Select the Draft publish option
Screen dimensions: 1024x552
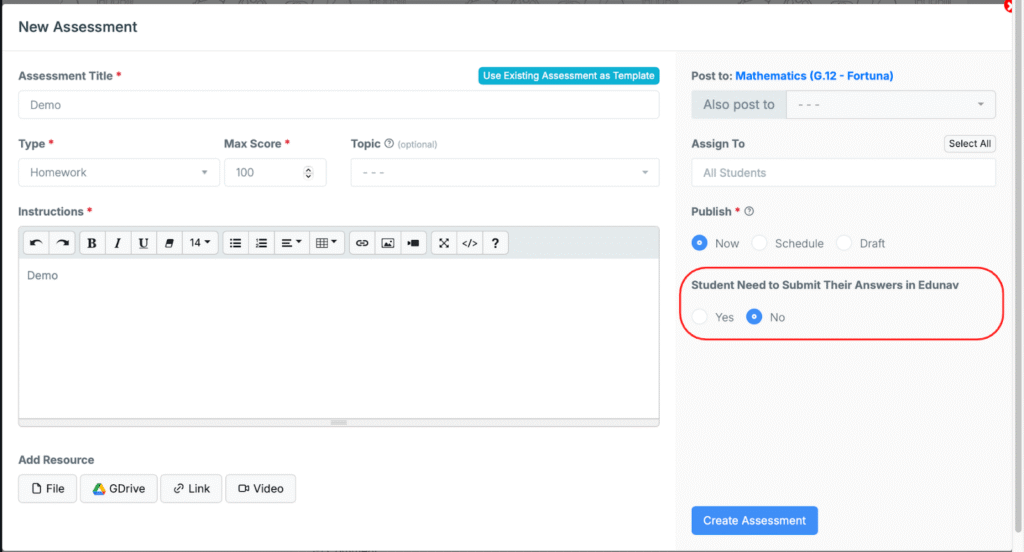tap(844, 243)
